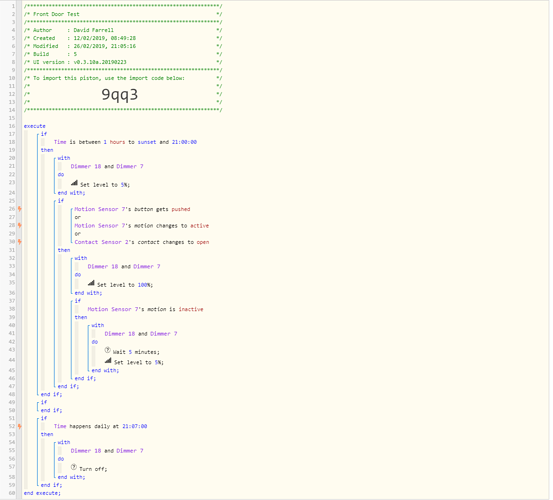Viewport: 553px width, 500px height.
Task: Click the lightning bolt icon on line 28
Action: 20,225
